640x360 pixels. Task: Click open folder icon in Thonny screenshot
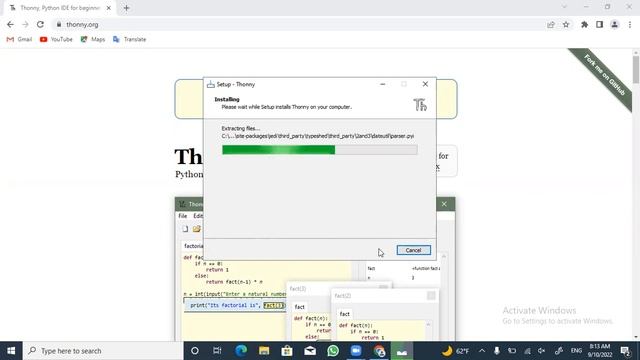197,229
